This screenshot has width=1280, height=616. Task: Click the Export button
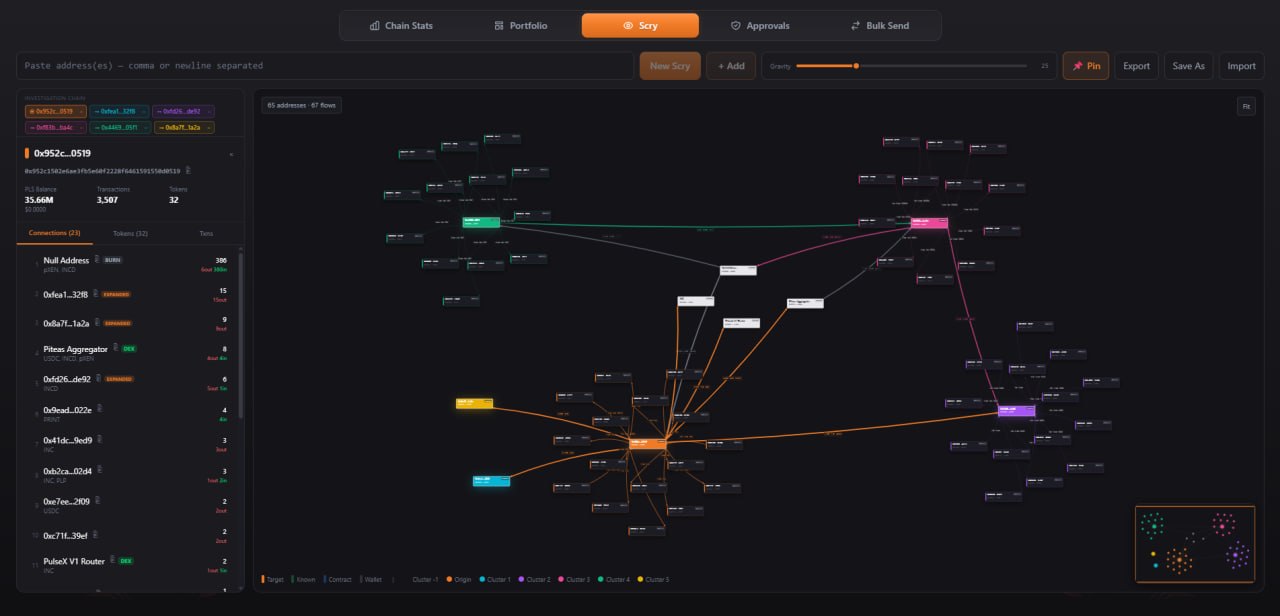click(1136, 66)
